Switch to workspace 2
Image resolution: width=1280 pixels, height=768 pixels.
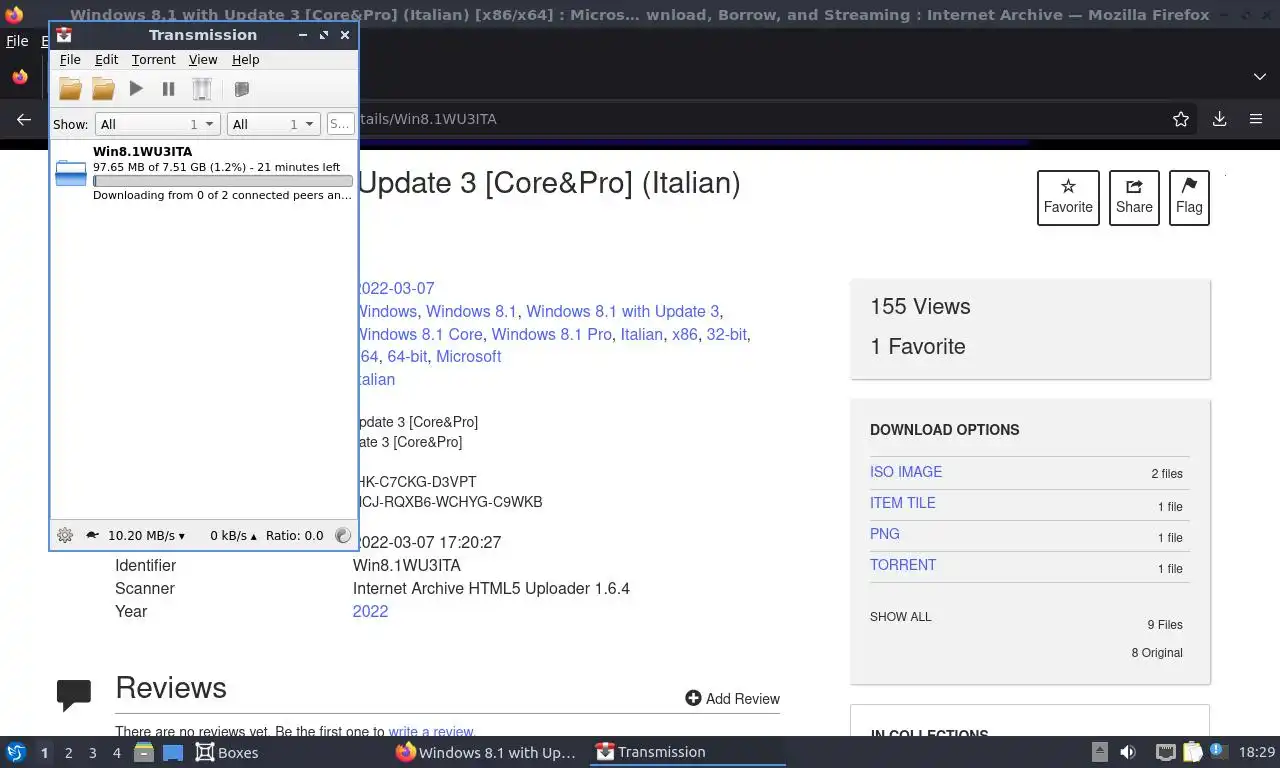[x=68, y=753]
